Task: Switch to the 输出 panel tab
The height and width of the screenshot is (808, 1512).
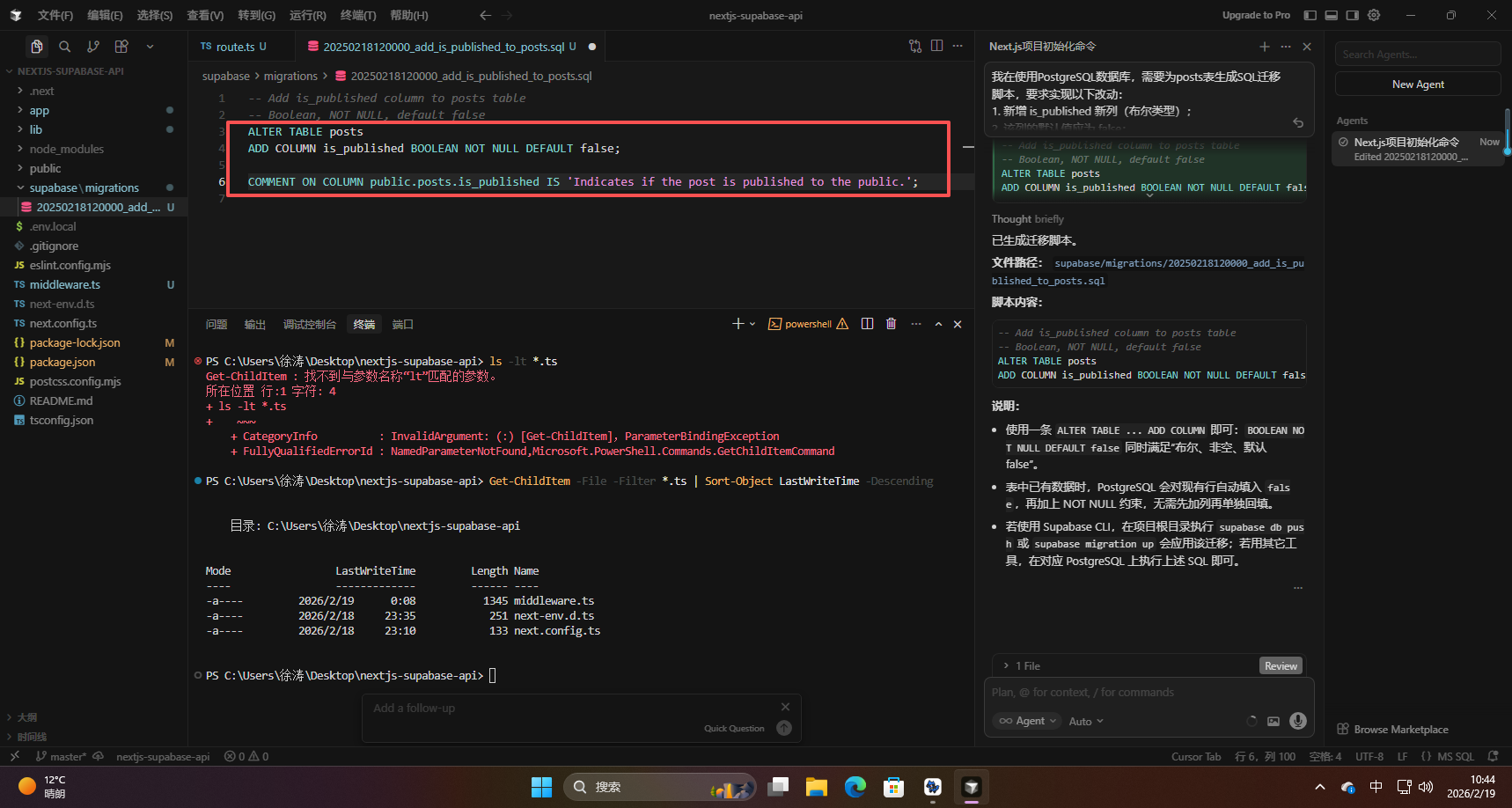Action: [255, 324]
